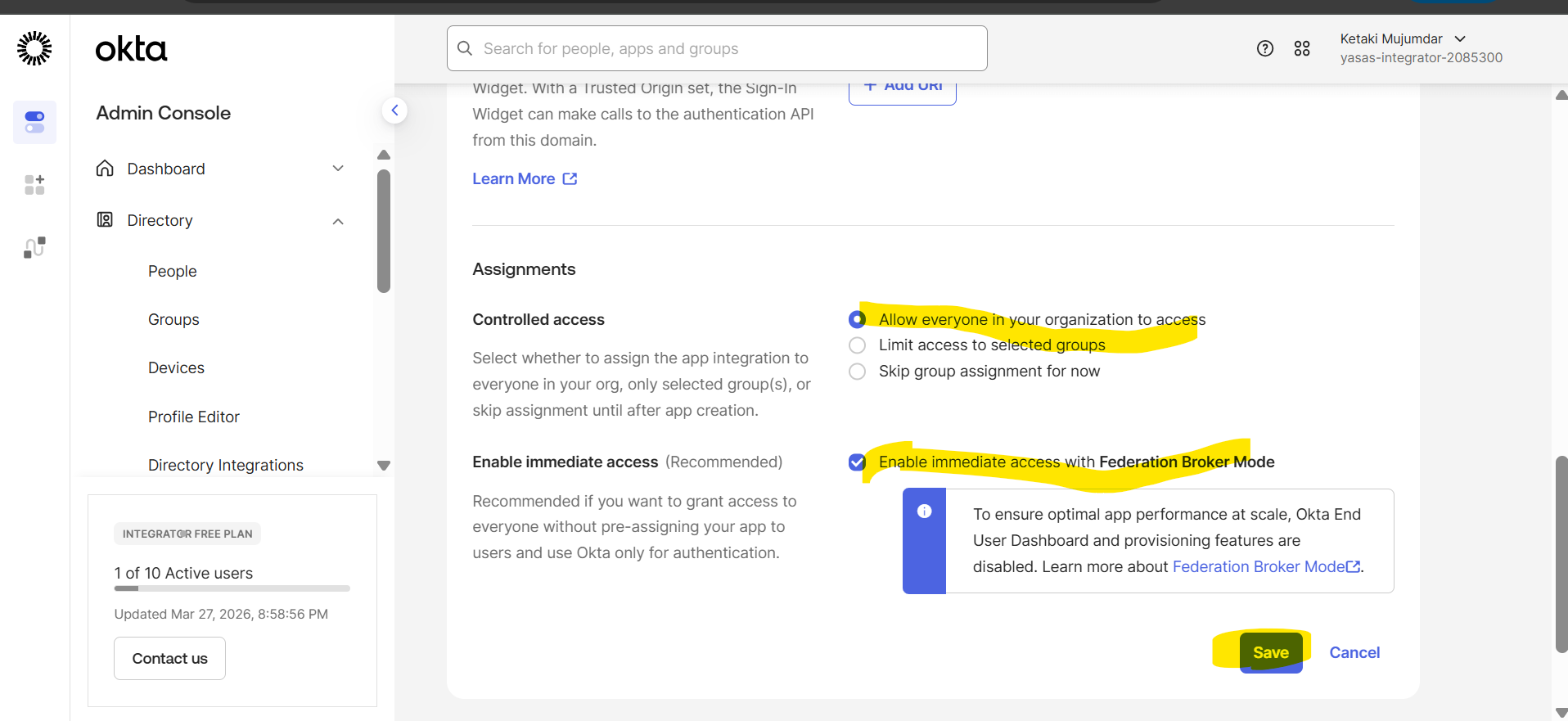Expand the Dashboard menu section
The width and height of the screenshot is (1568, 721).
338,169
